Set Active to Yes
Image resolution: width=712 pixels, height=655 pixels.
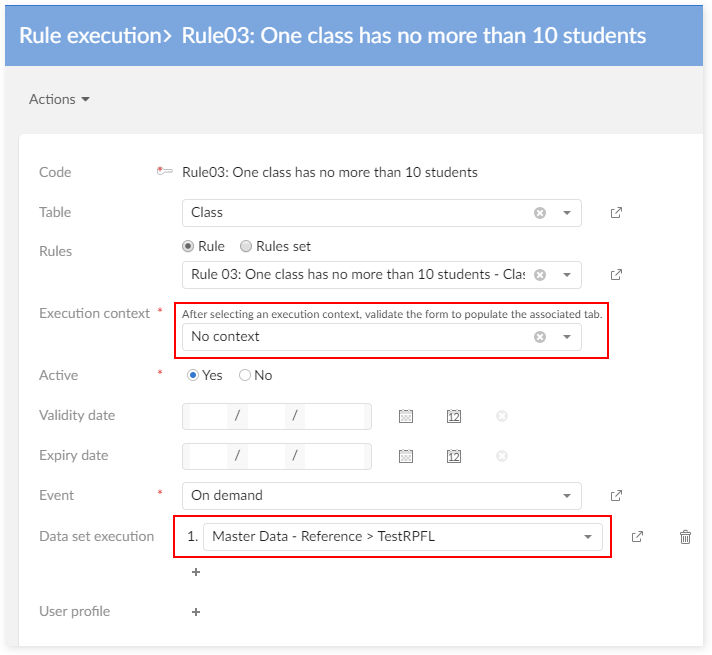point(193,375)
